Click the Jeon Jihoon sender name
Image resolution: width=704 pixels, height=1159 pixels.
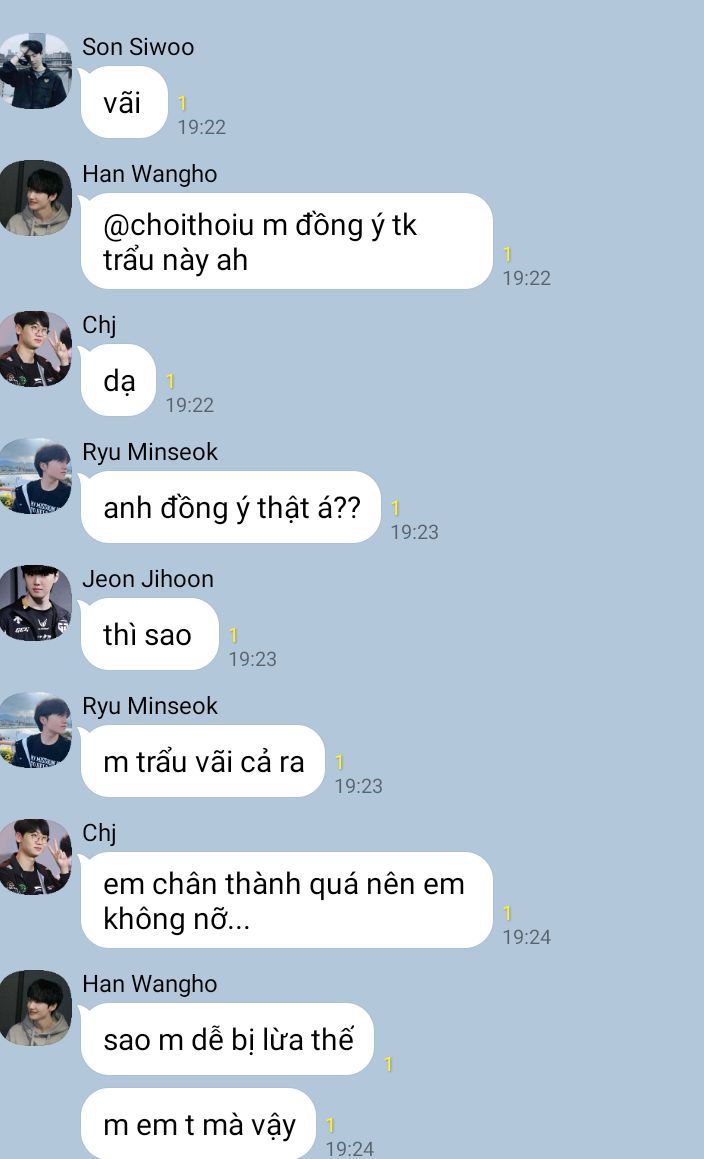148,579
